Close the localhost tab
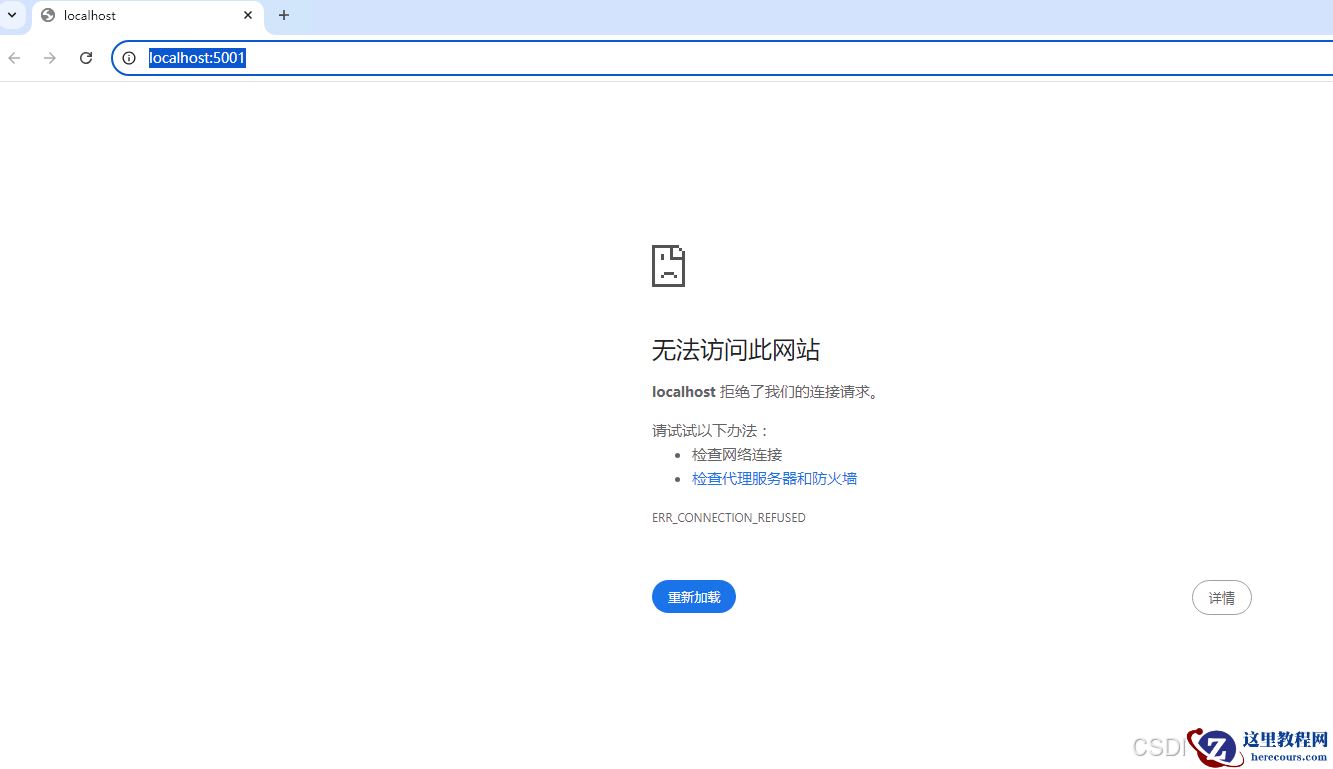The width and height of the screenshot is (1333, 769). pyautogui.click(x=247, y=15)
